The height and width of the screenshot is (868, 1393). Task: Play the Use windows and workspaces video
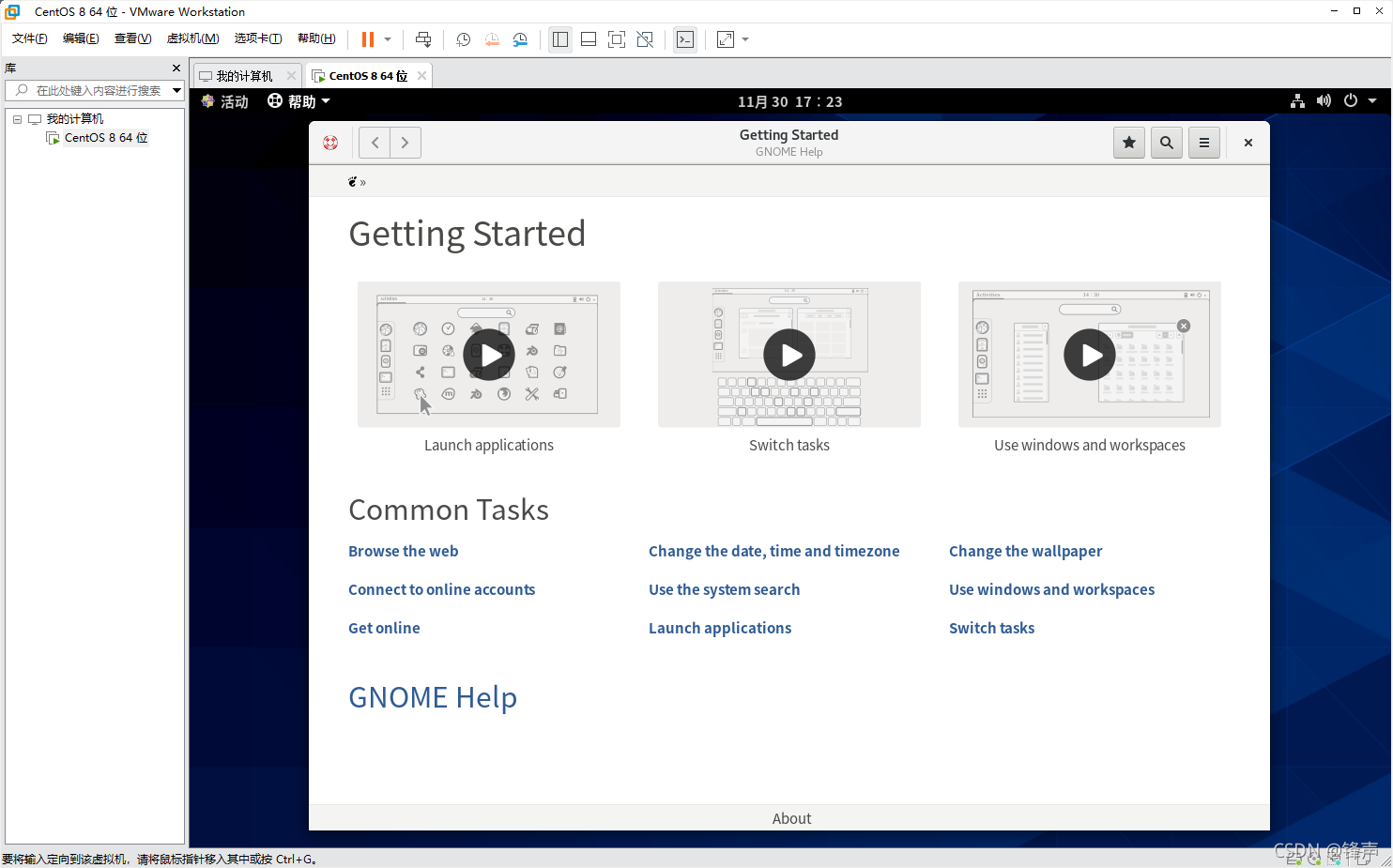(x=1090, y=355)
